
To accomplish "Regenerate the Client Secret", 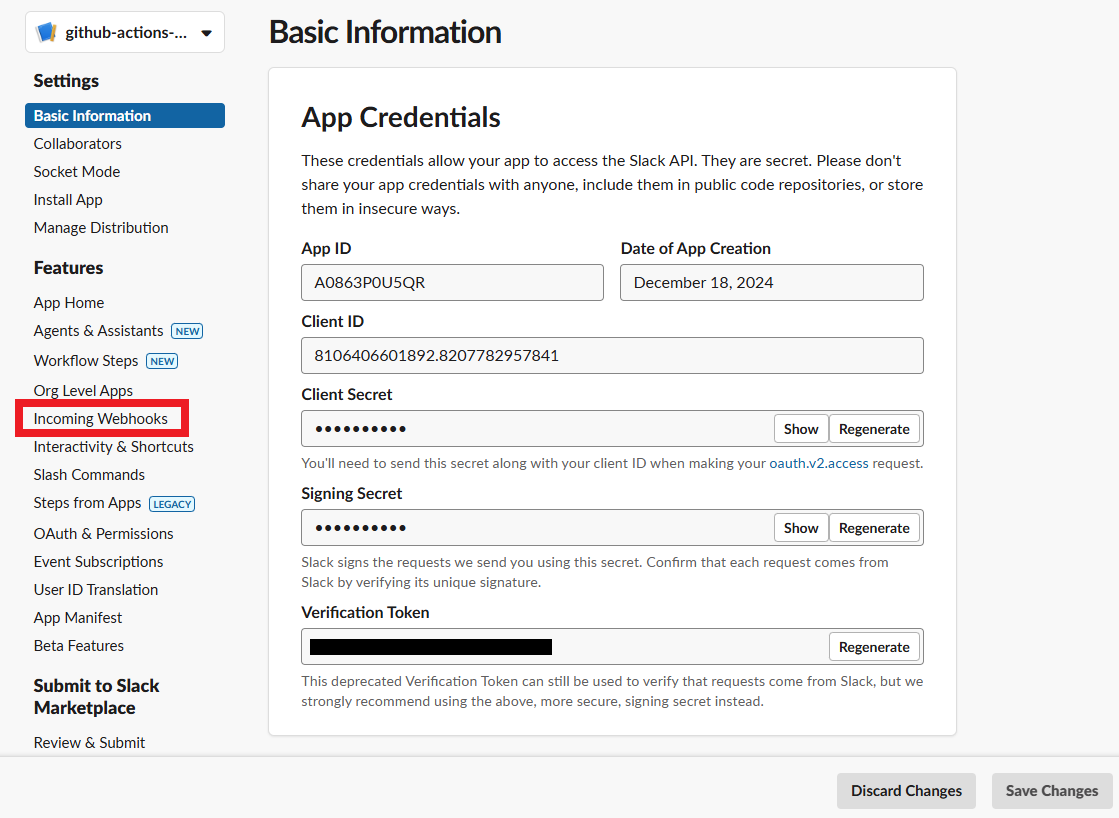I will click(x=874, y=429).
